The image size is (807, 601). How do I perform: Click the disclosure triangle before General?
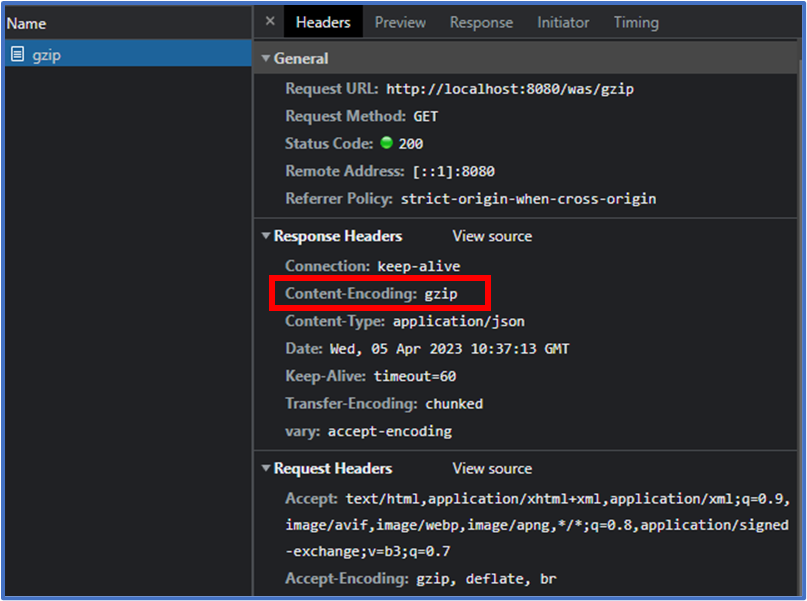(264, 58)
